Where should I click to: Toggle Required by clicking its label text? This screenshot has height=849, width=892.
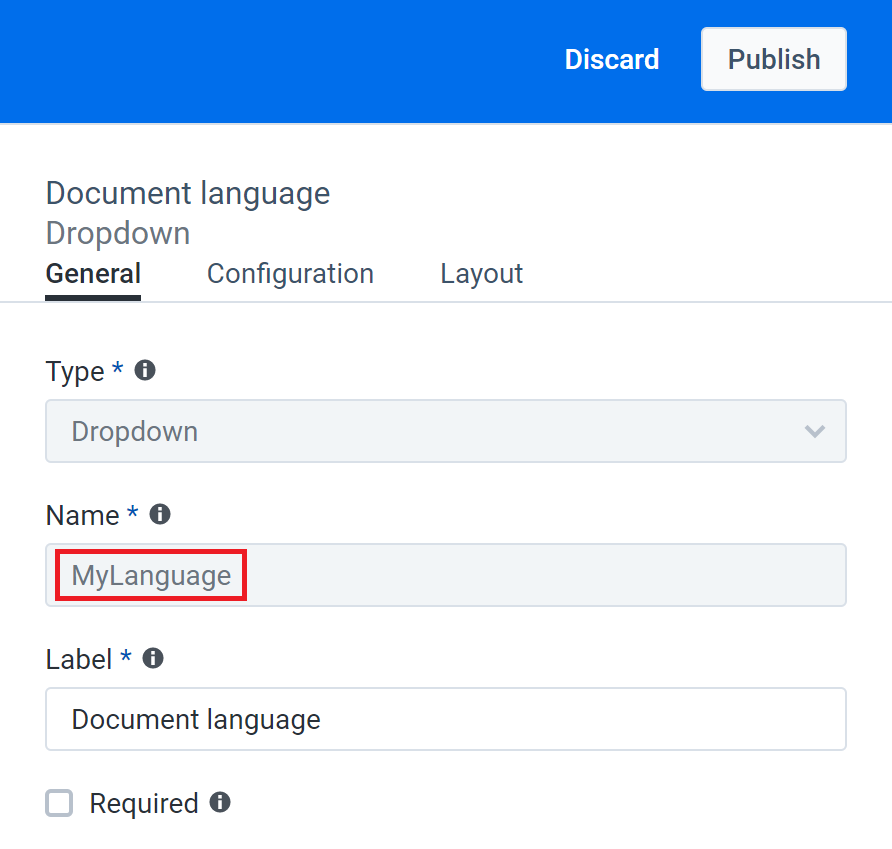(144, 803)
